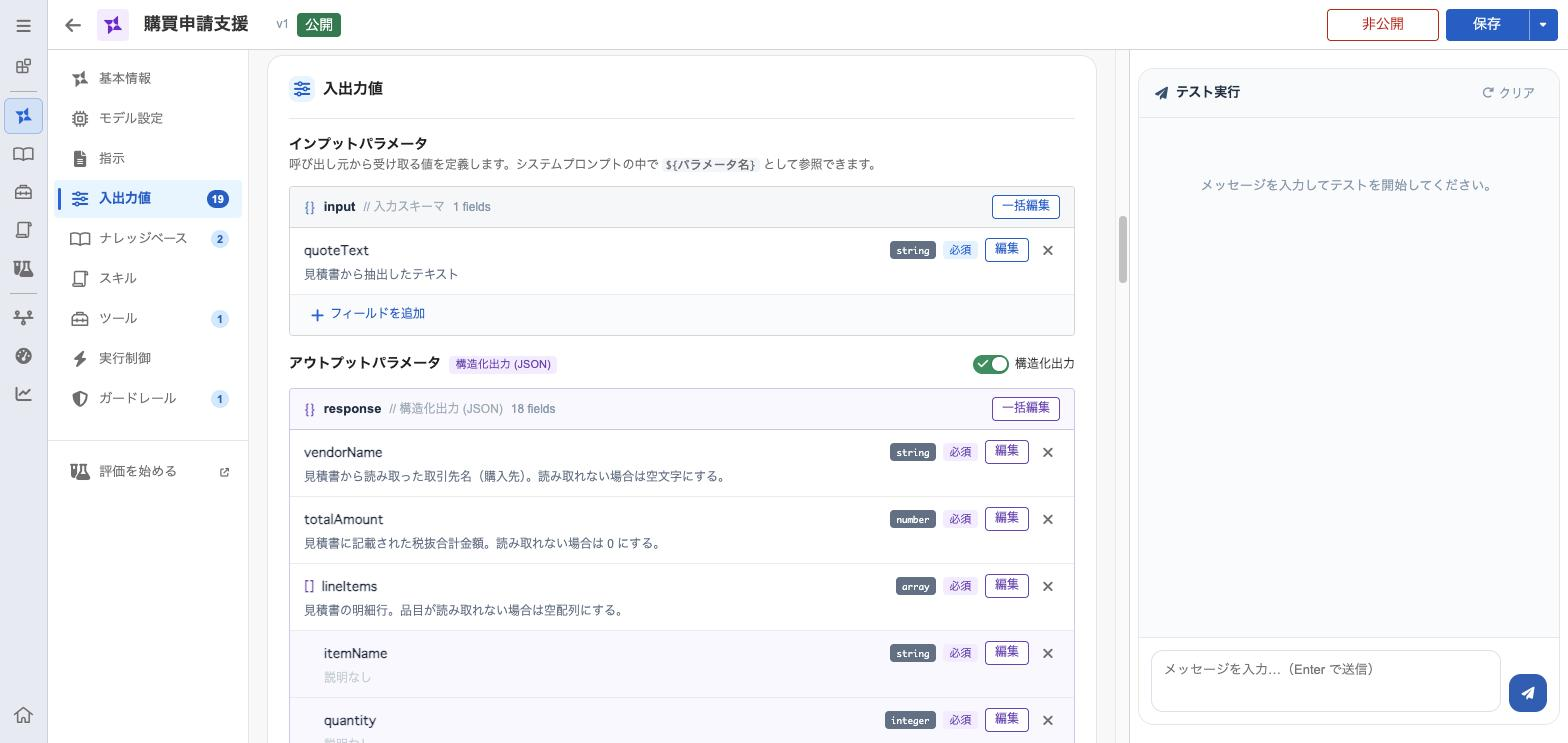1568x743 pixels.
Task: Bulk edit the input schema with 一括編集
Action: pyautogui.click(x=1026, y=206)
